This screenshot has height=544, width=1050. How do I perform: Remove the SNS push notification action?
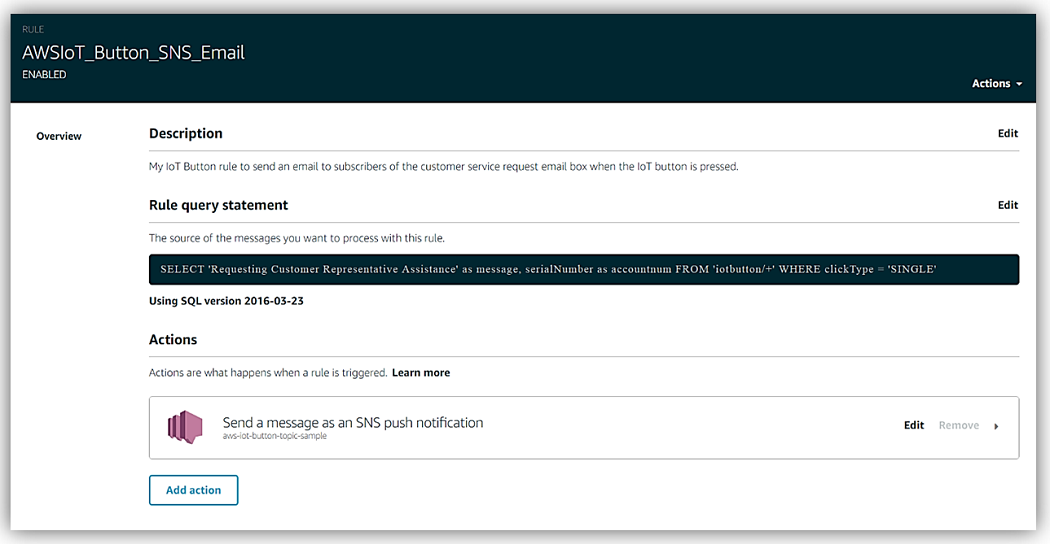click(958, 426)
